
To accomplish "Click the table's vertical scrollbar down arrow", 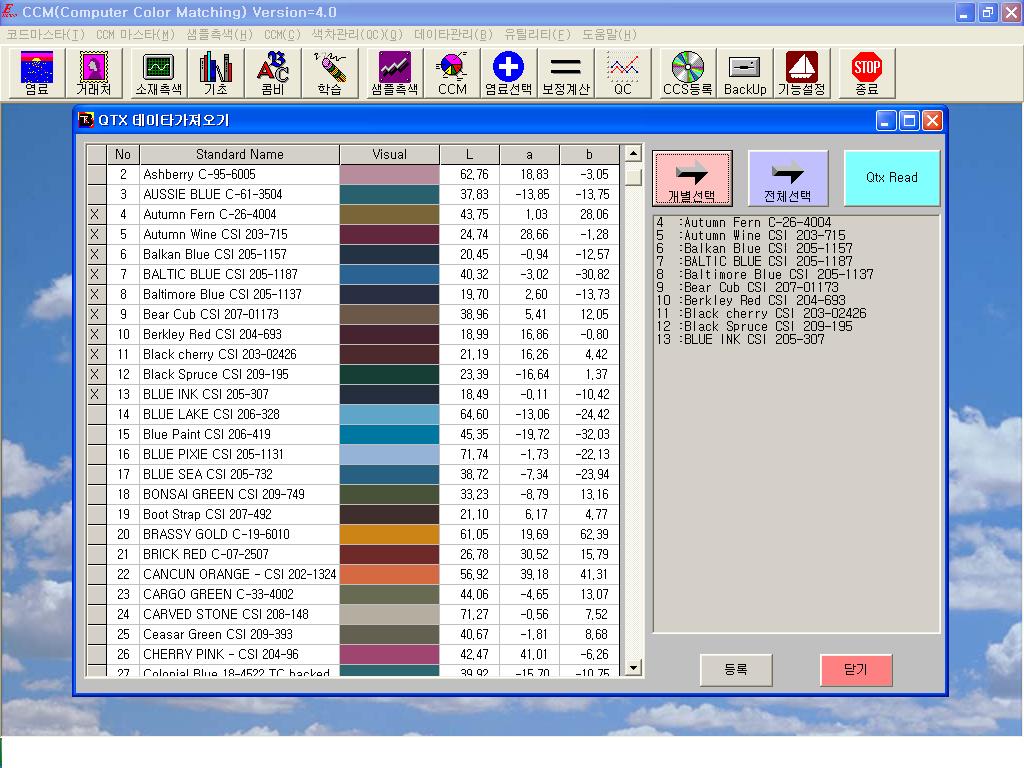I will (632, 667).
